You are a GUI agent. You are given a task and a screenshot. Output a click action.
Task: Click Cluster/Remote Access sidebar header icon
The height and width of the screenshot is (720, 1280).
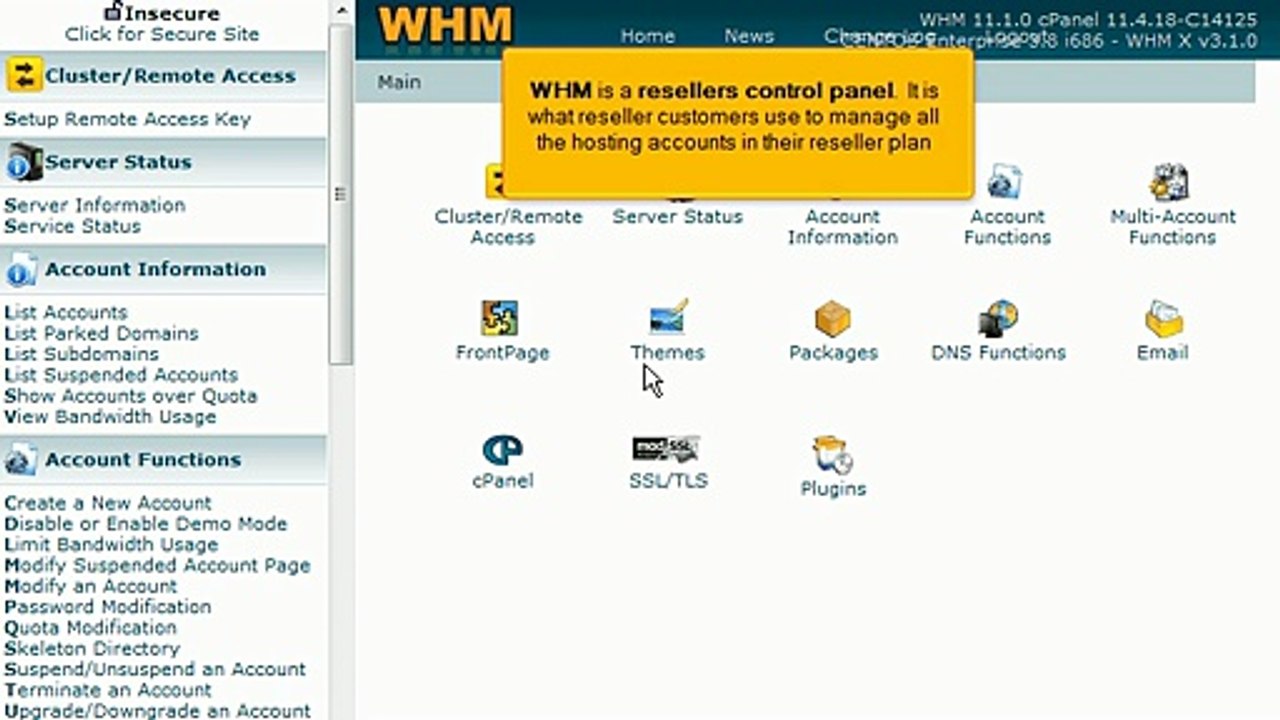23,75
